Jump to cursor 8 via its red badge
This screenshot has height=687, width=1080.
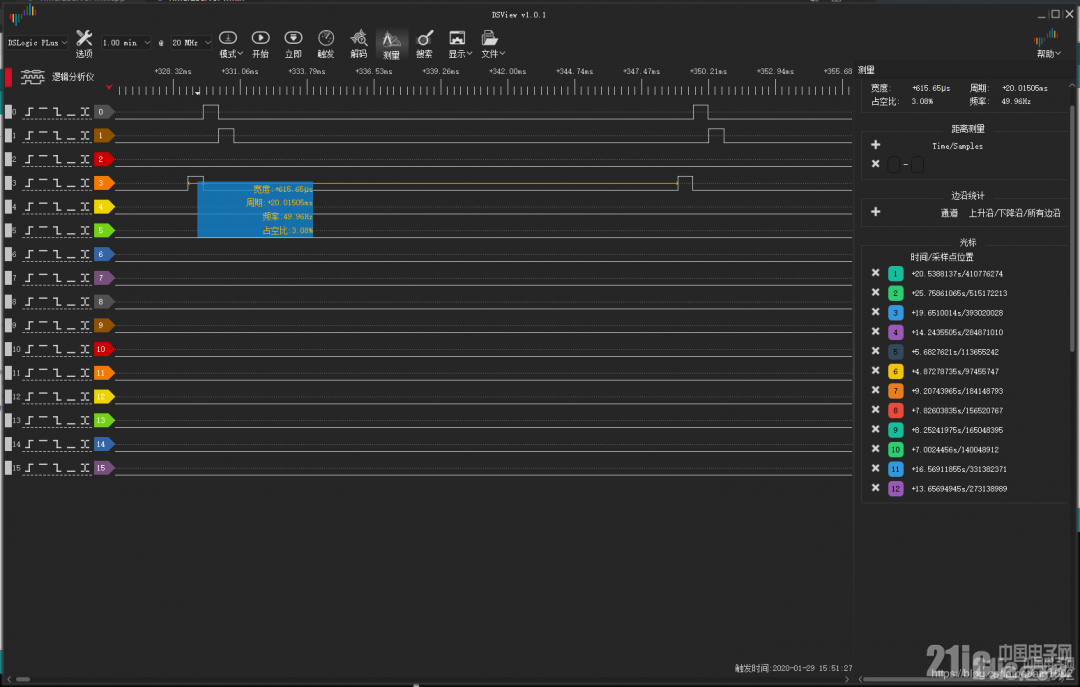pyautogui.click(x=895, y=410)
